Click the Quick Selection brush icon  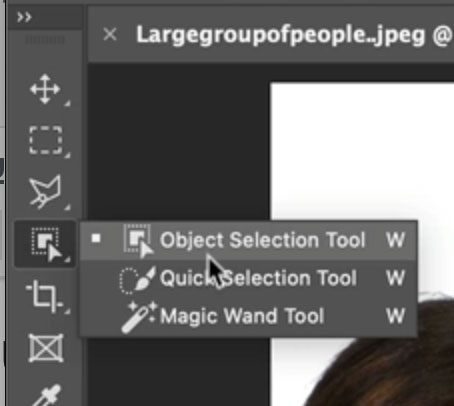[x=137, y=279]
